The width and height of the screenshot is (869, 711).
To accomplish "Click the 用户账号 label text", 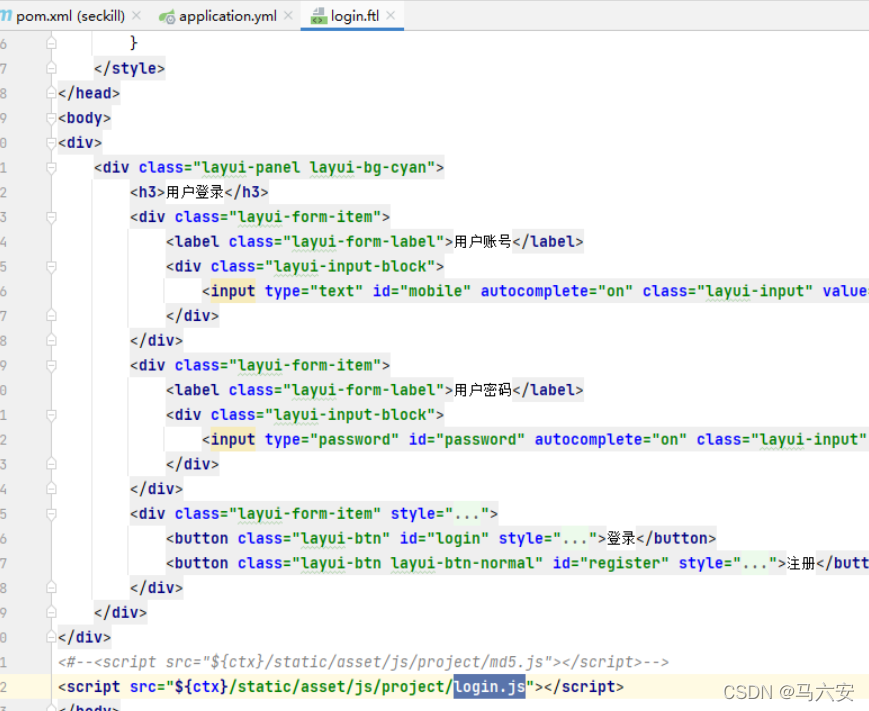I will pos(483,242).
